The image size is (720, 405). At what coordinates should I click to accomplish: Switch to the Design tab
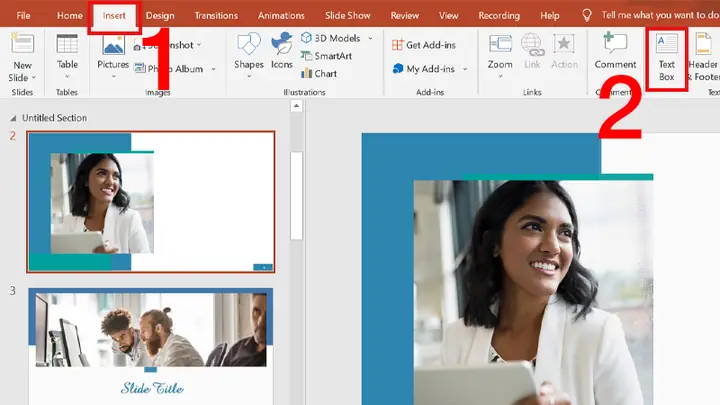tap(160, 16)
